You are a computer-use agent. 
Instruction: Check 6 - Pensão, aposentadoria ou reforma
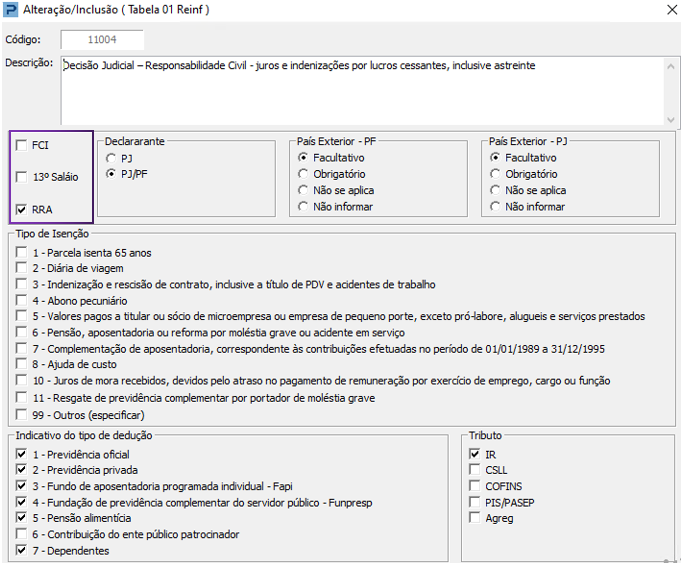click(x=21, y=332)
